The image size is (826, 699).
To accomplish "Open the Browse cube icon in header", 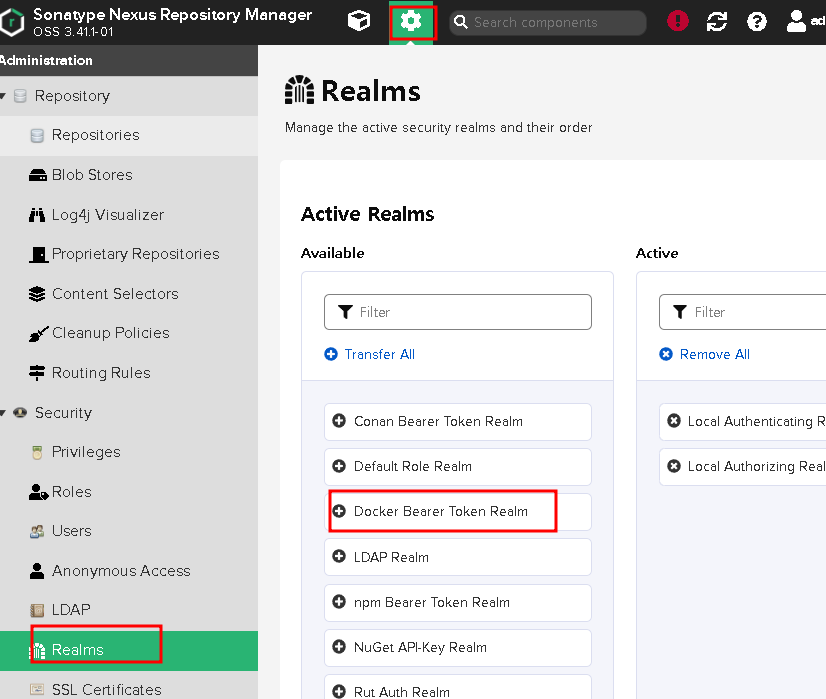I will pos(359,22).
